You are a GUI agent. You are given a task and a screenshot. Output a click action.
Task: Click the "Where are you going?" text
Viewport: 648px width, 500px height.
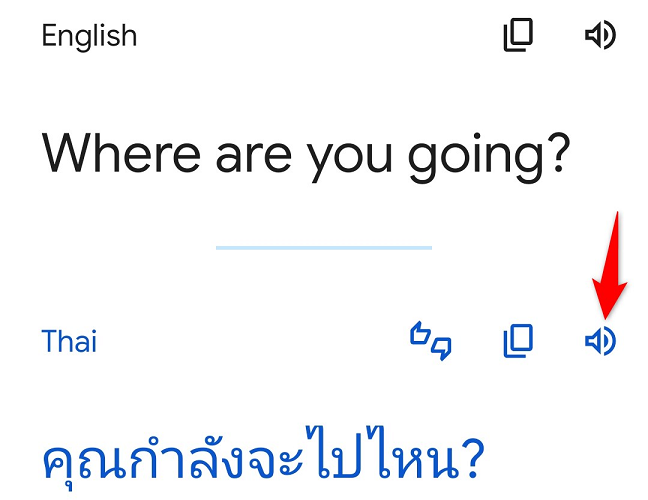306,156
